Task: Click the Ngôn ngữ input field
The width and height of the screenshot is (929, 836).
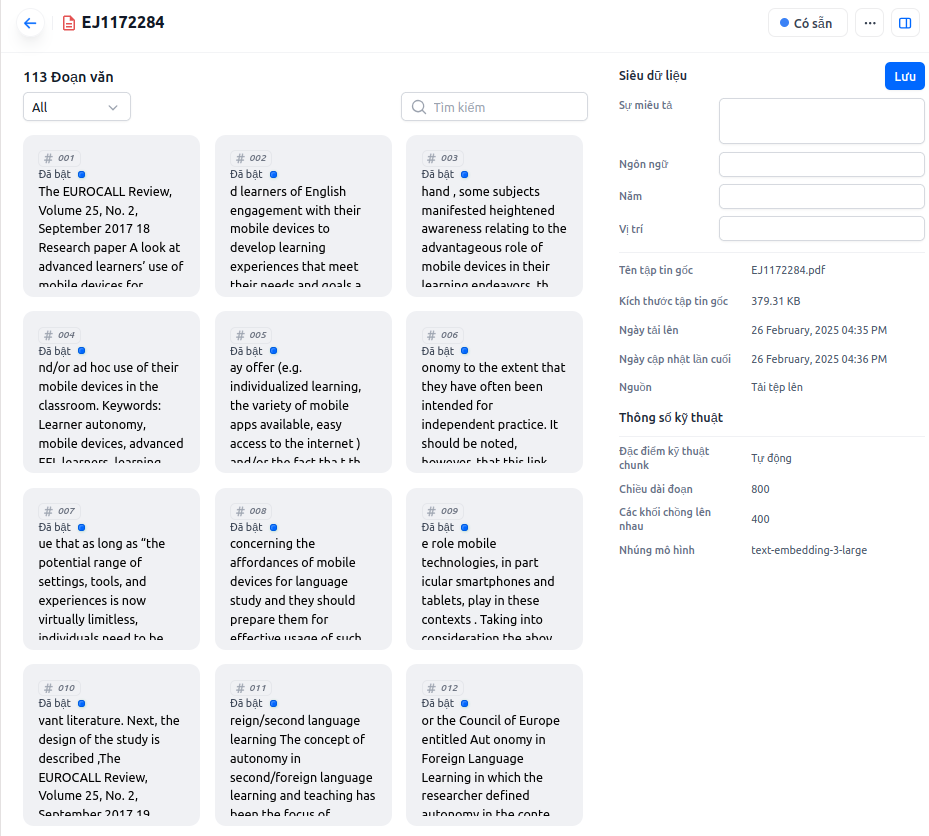Action: 821,165
